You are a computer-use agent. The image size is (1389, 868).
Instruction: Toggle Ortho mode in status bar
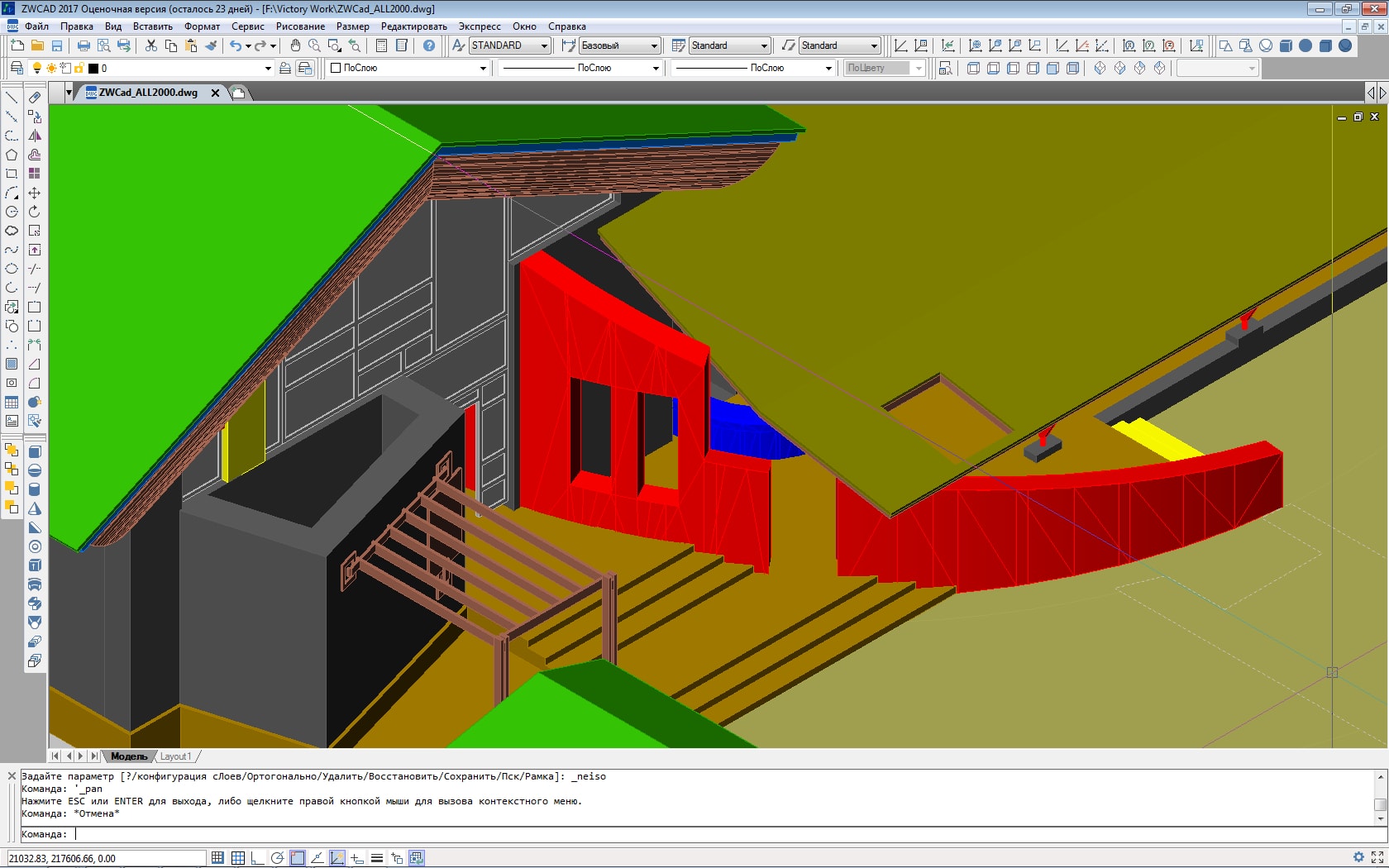(257, 858)
